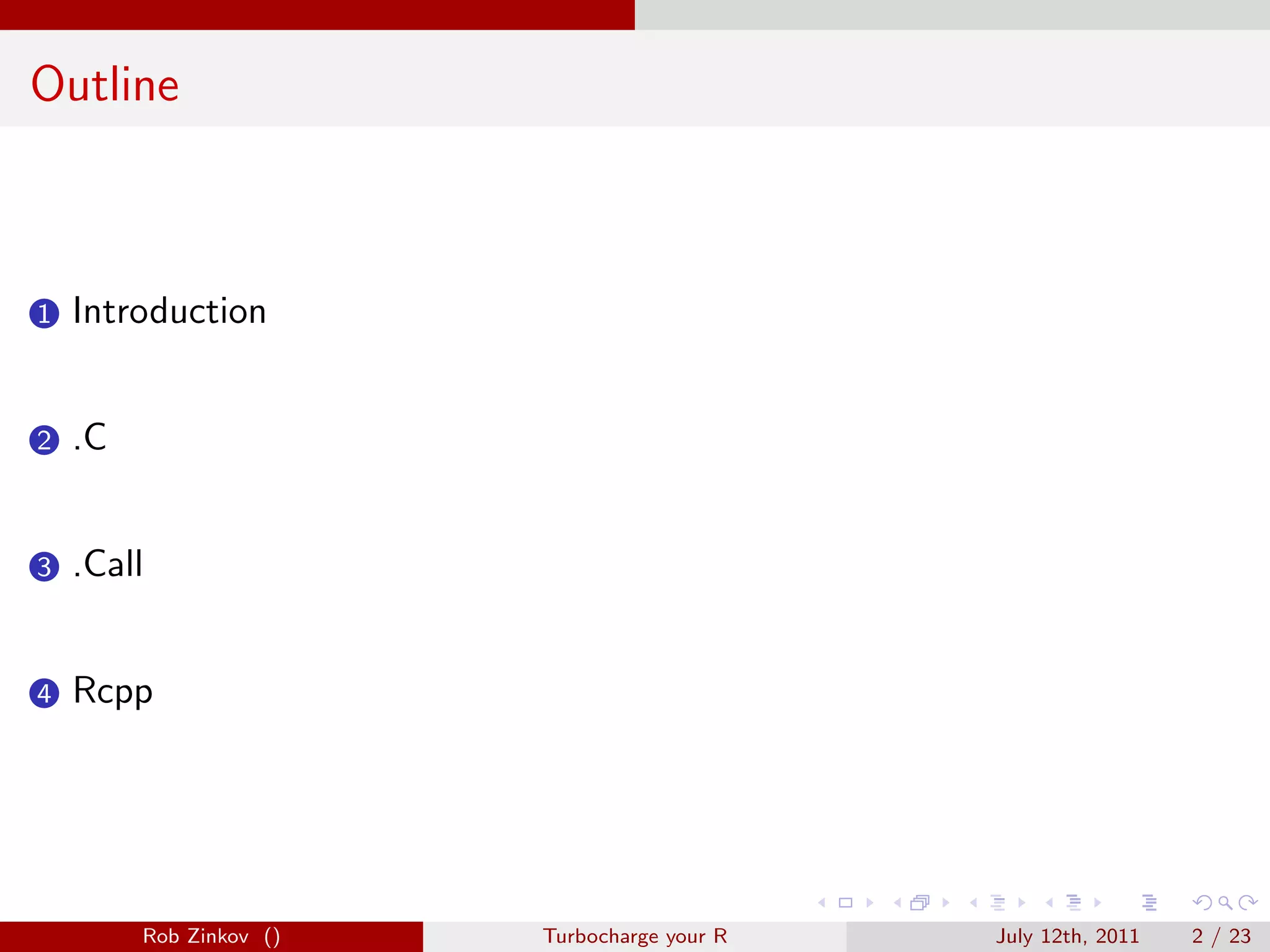
Task: Click the next slide arrow icon
Action: [869, 903]
